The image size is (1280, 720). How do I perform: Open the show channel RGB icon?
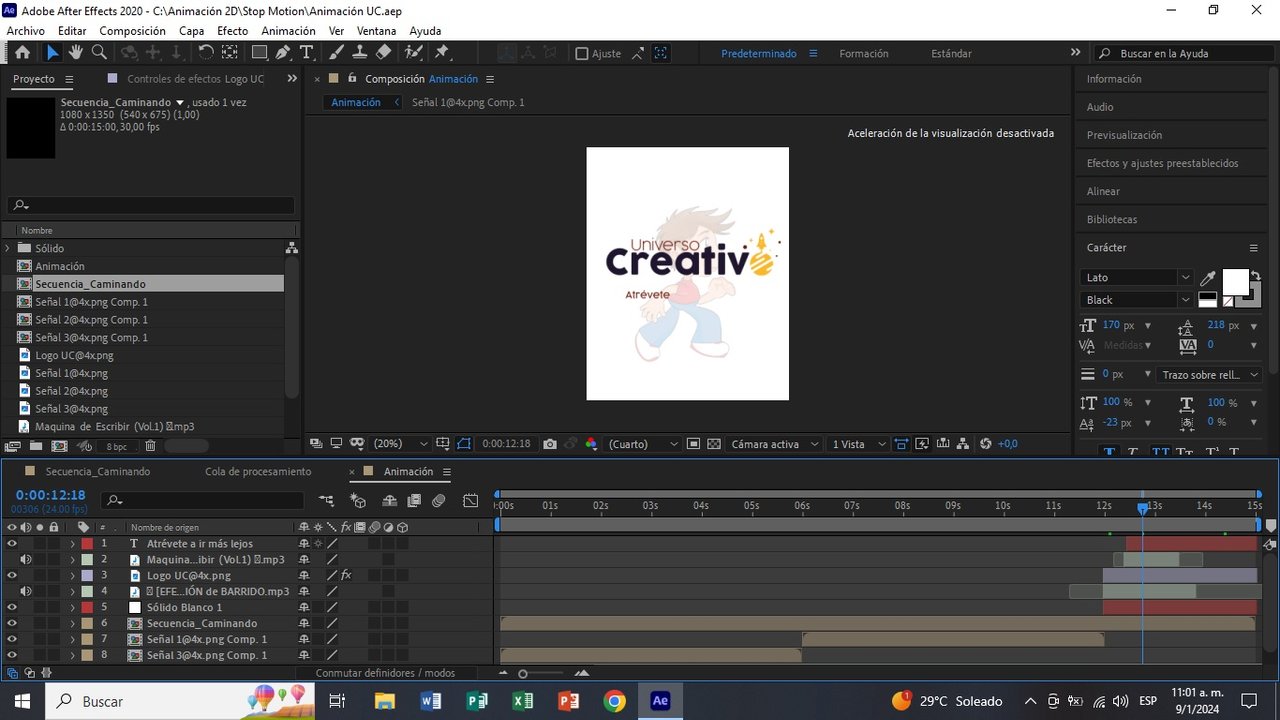point(591,444)
